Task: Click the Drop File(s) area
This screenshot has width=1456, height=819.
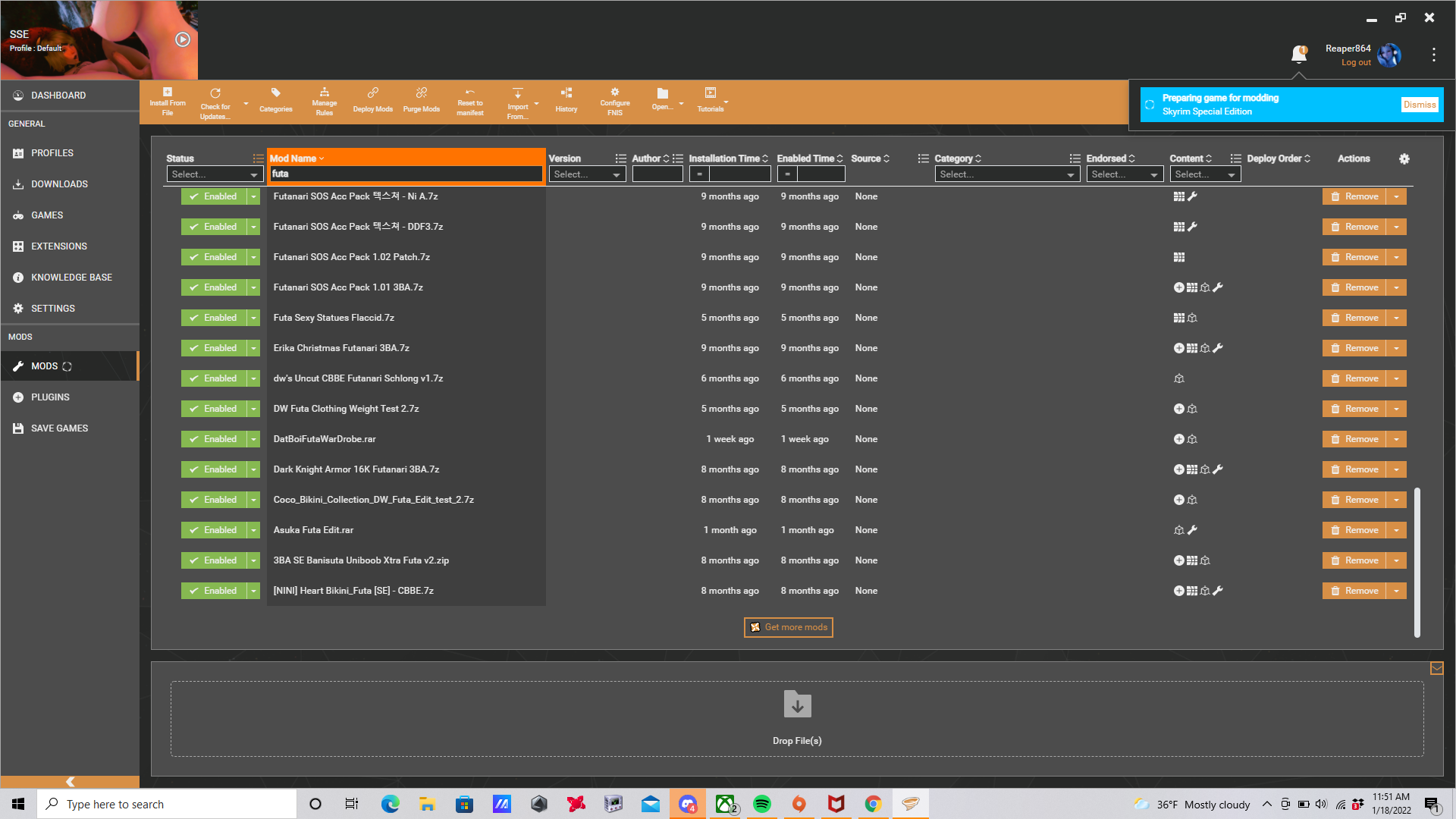Action: (797, 719)
